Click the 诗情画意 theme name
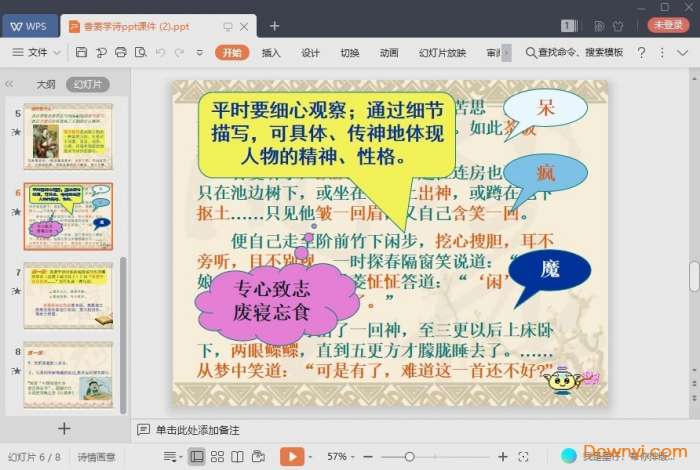The image size is (700, 470). [x=96, y=457]
